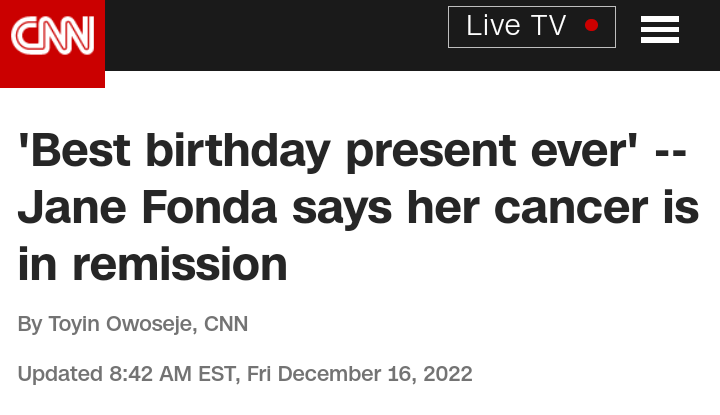
Task: Open the Live TV button
Action: tap(531, 27)
